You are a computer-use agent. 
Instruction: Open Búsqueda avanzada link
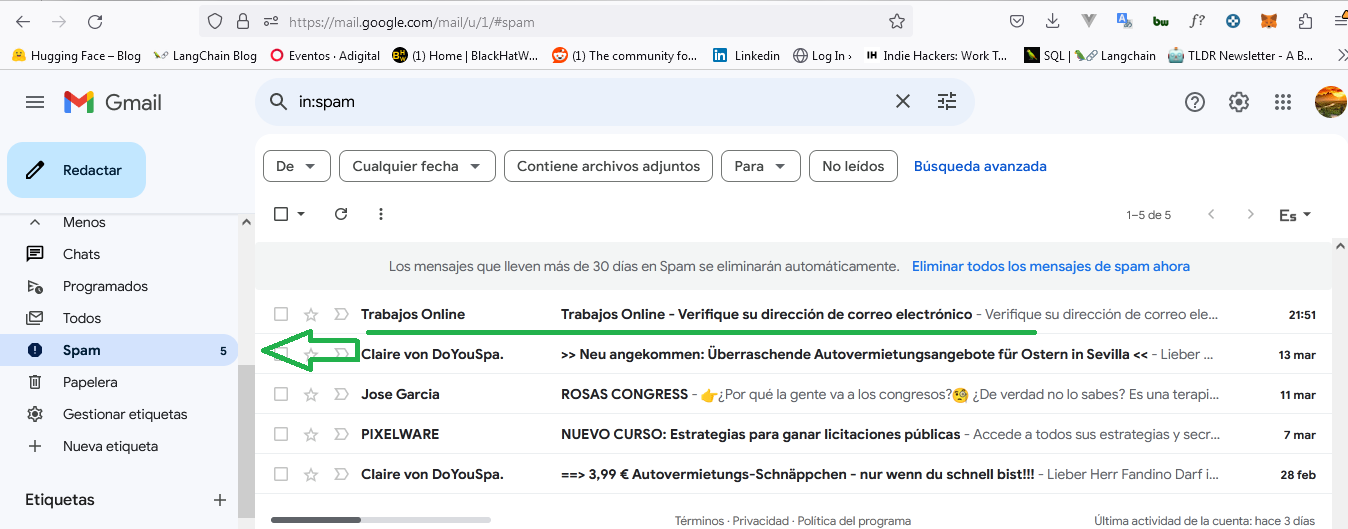(x=980, y=166)
